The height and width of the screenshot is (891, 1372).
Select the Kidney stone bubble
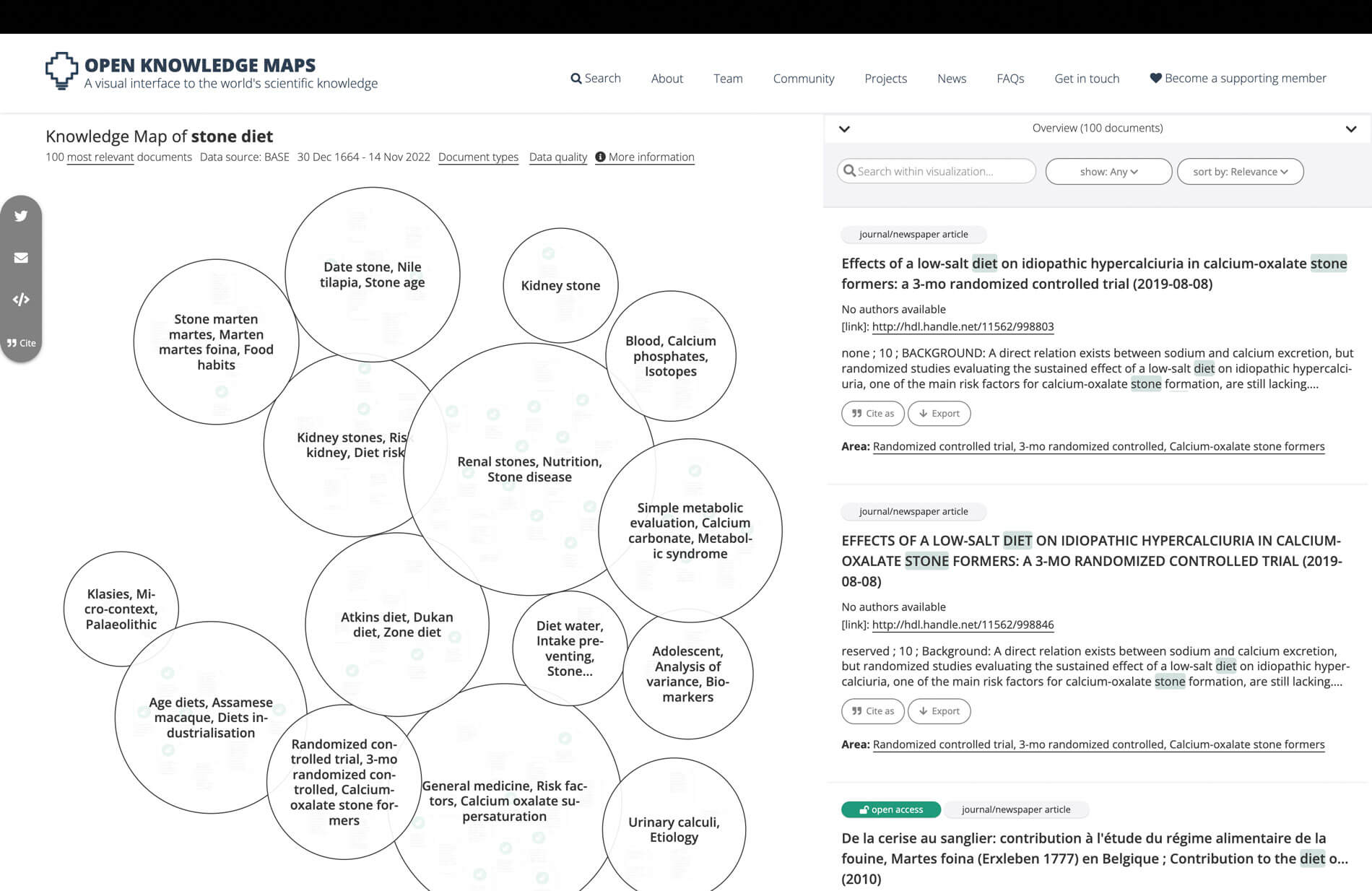click(x=560, y=285)
